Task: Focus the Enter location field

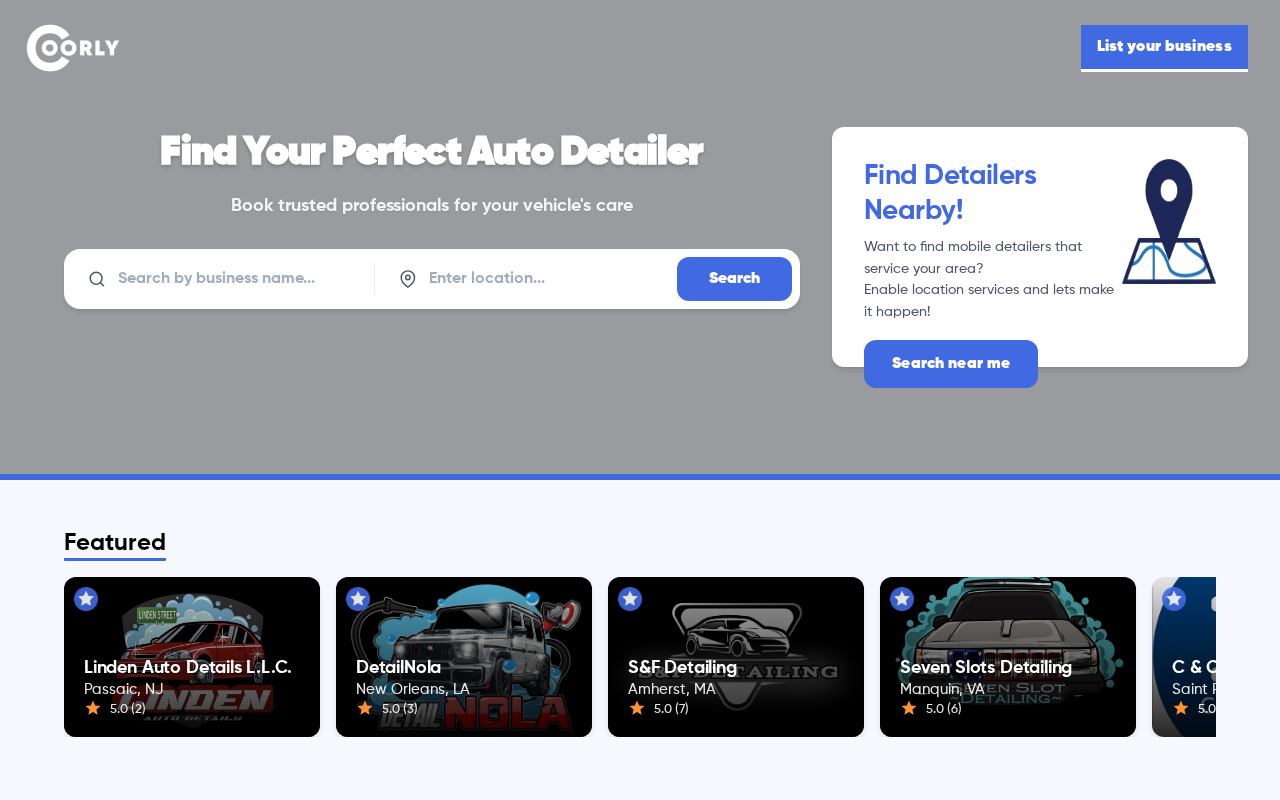Action: [547, 279]
